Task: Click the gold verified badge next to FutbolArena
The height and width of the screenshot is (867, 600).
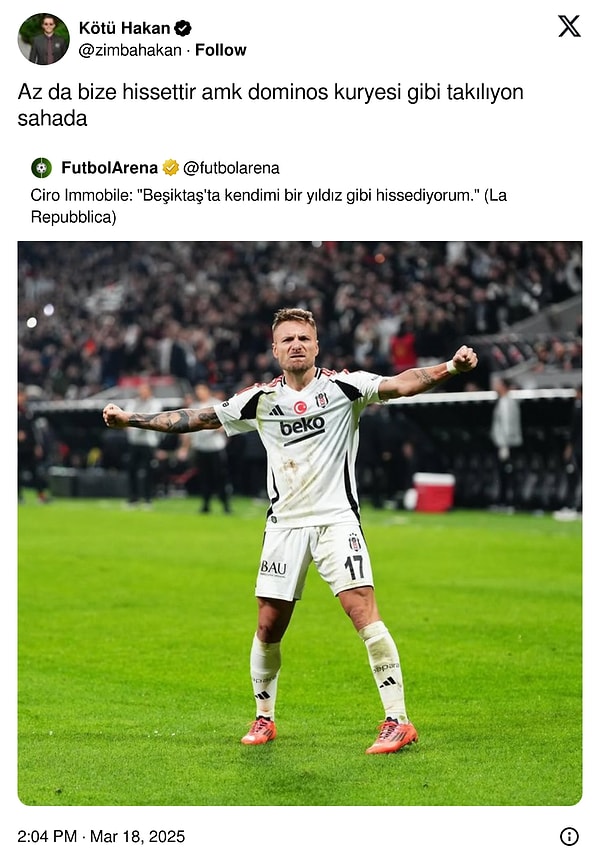Action: 171,168
